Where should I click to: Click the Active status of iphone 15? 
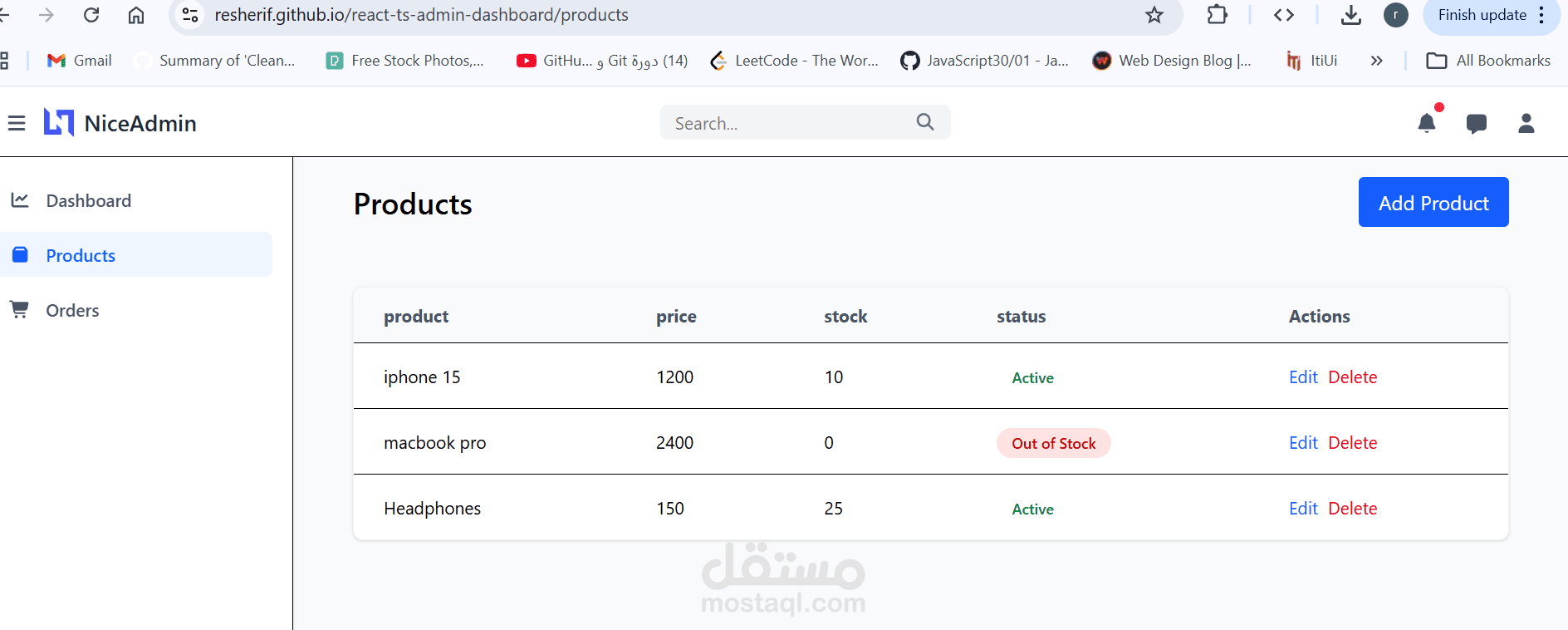1032,377
